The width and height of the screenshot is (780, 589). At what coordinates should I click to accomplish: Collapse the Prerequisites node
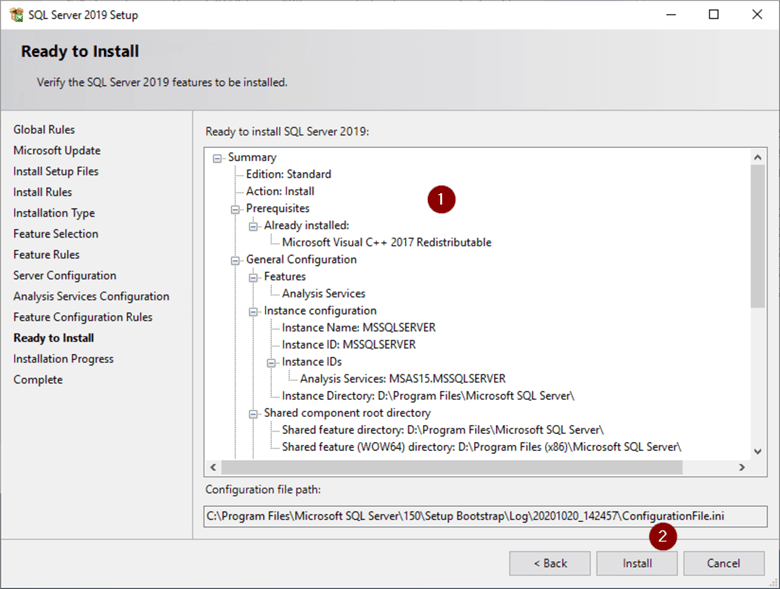click(235, 209)
